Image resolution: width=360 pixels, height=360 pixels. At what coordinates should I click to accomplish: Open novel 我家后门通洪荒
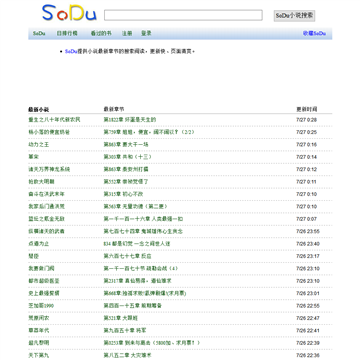46,206
